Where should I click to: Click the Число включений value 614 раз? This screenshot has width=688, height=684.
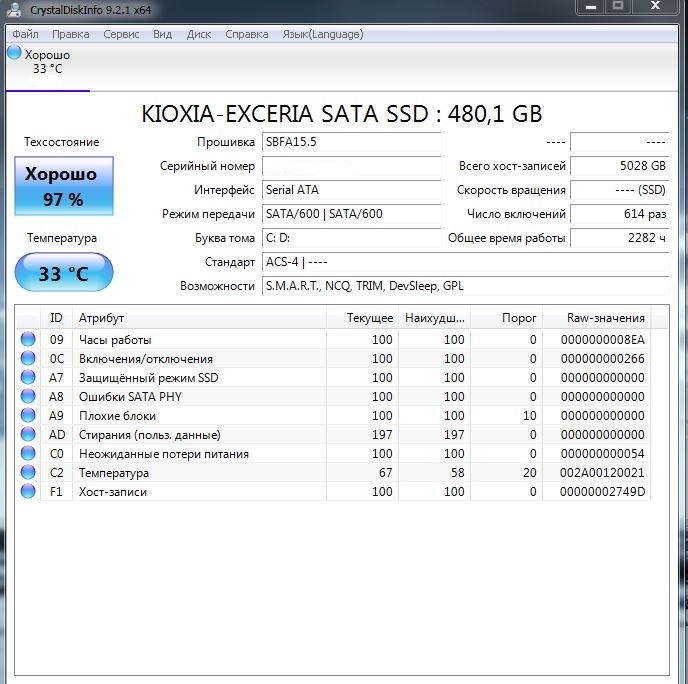(x=620, y=214)
